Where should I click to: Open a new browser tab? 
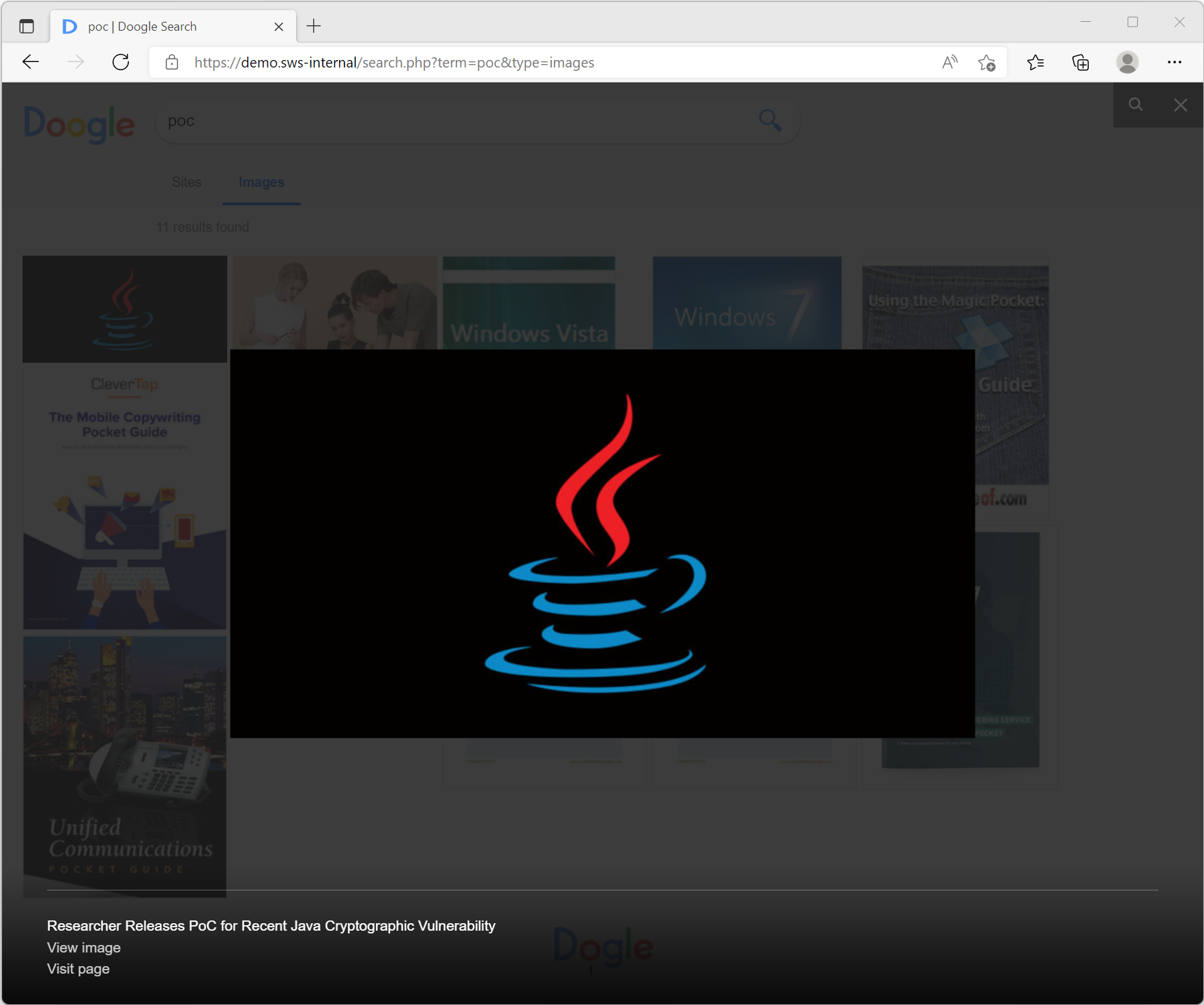pyautogui.click(x=314, y=27)
